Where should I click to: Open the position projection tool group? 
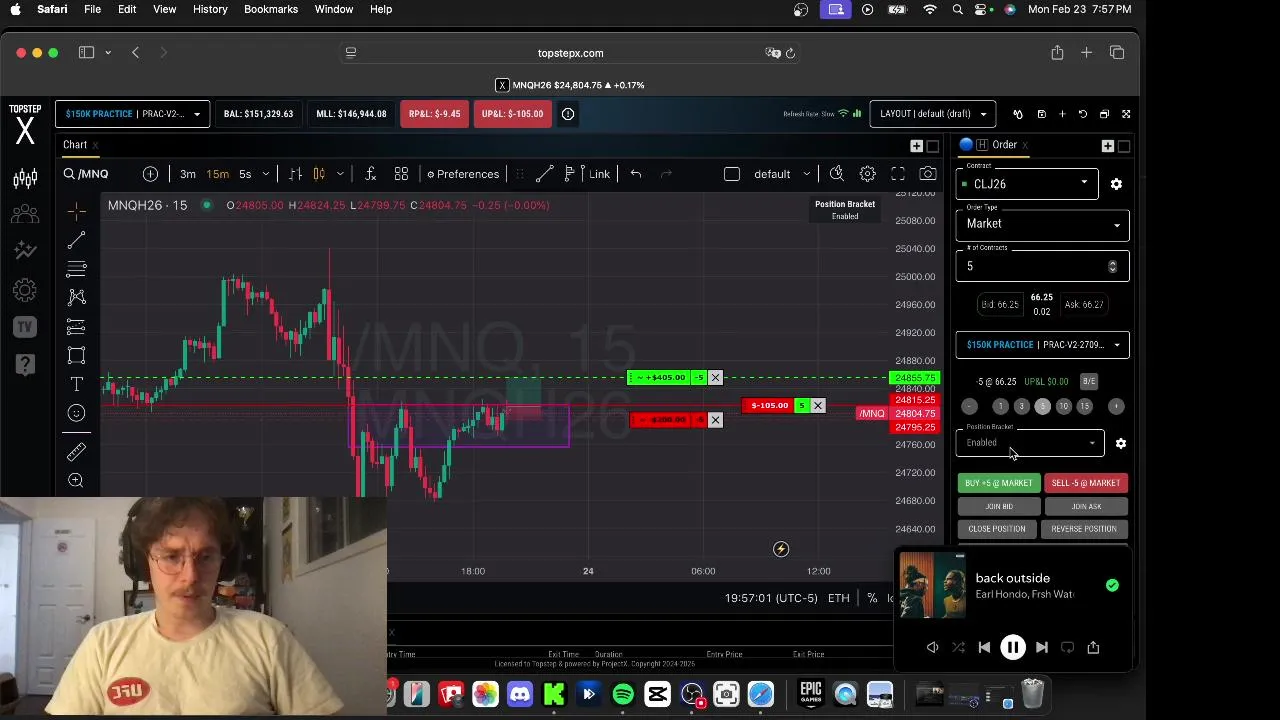coord(76,326)
